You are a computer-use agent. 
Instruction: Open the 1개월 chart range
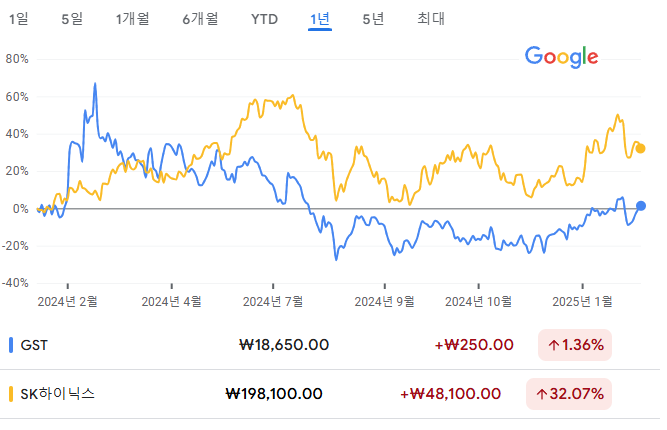tap(132, 19)
